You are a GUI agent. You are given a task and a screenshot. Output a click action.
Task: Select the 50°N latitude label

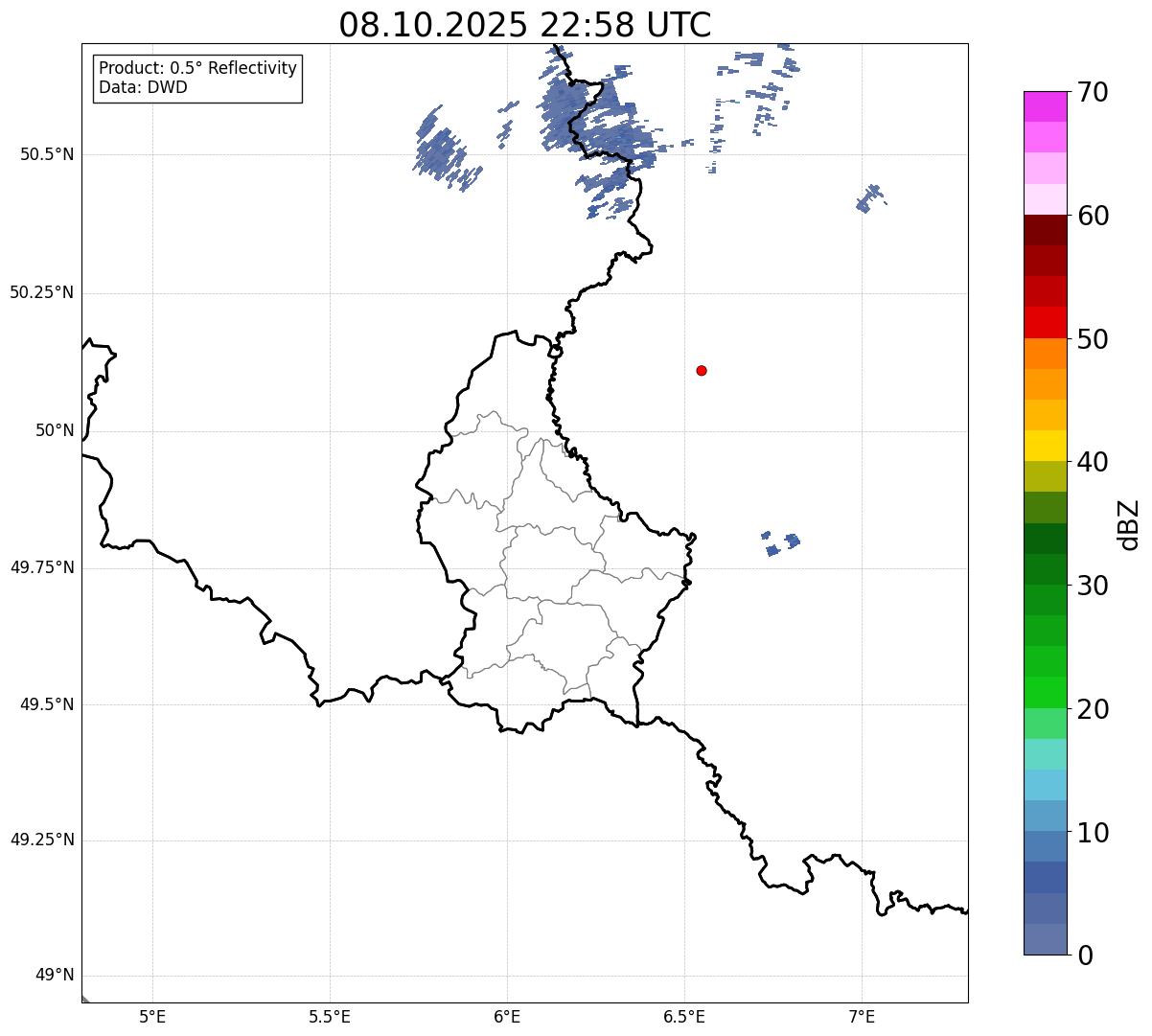(x=55, y=430)
